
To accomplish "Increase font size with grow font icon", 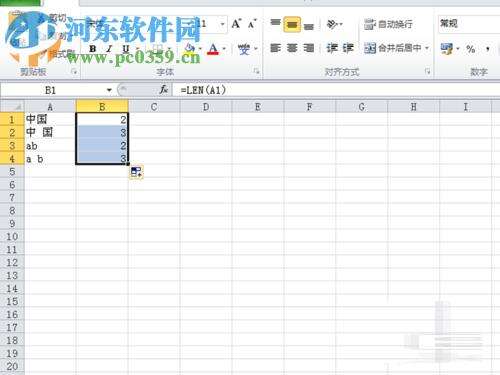I will (x=236, y=24).
